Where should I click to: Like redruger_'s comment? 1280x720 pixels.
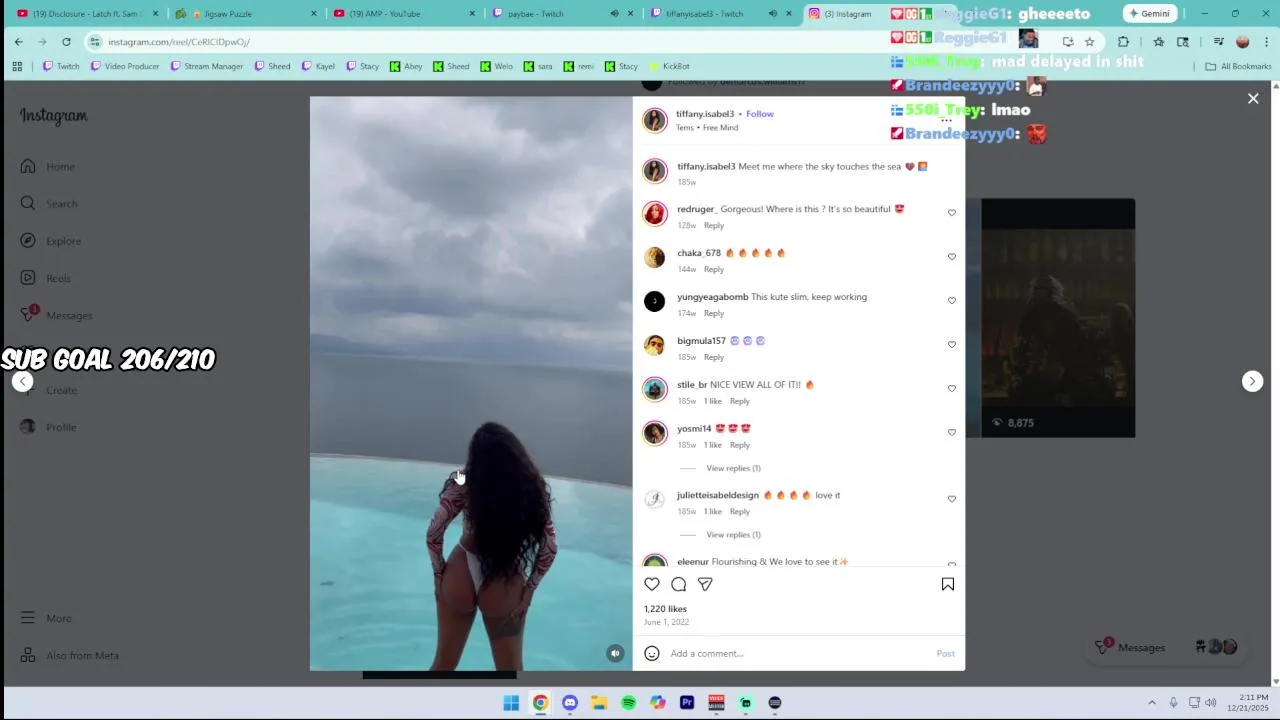coord(952,213)
